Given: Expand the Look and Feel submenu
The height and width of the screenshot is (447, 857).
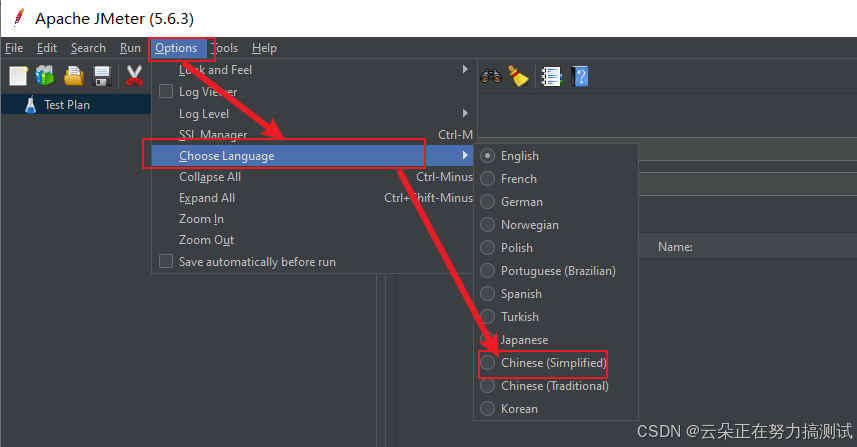Looking at the screenshot, I should [x=312, y=69].
